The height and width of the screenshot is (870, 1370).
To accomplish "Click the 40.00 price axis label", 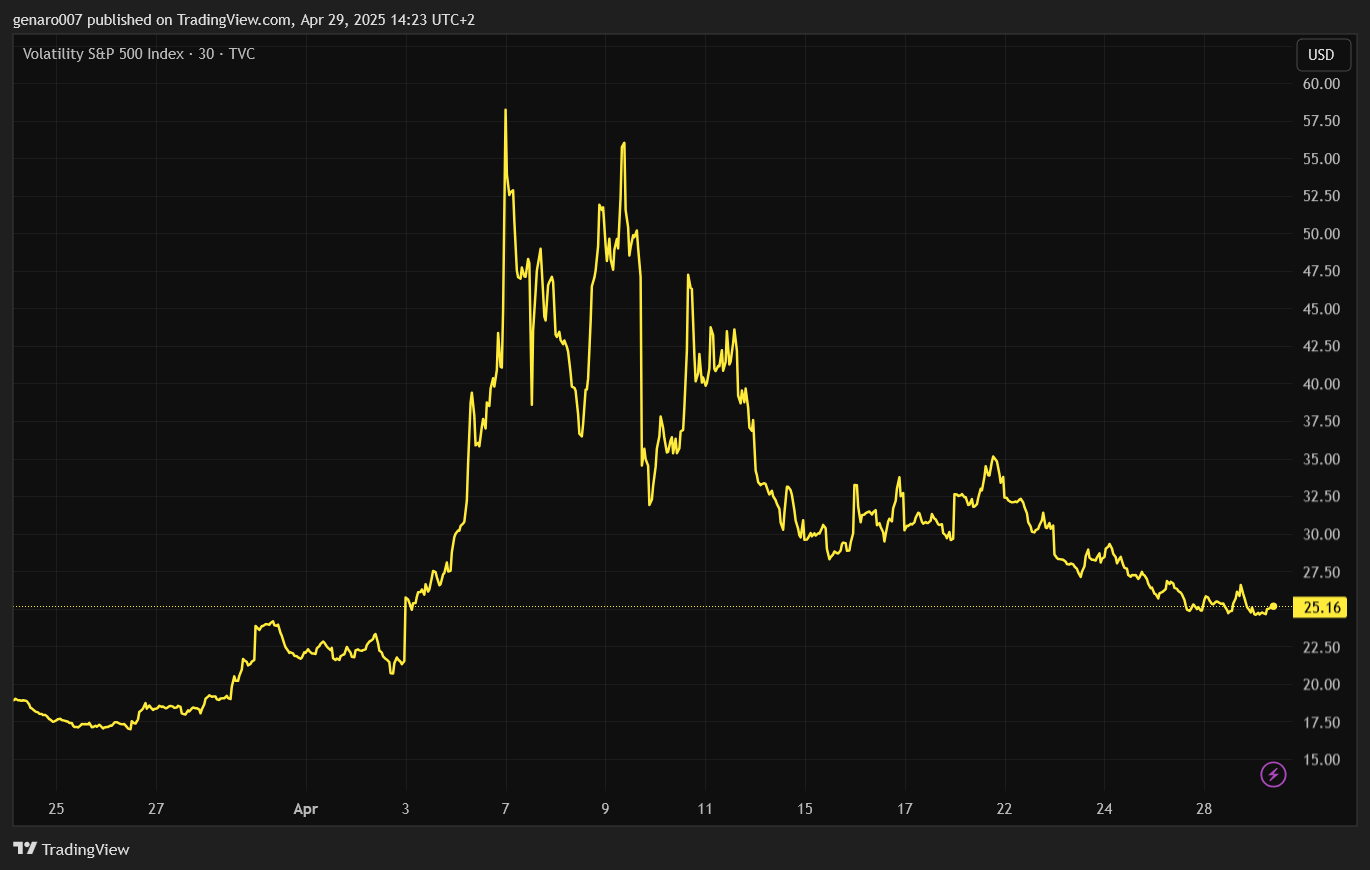I will point(1321,384).
